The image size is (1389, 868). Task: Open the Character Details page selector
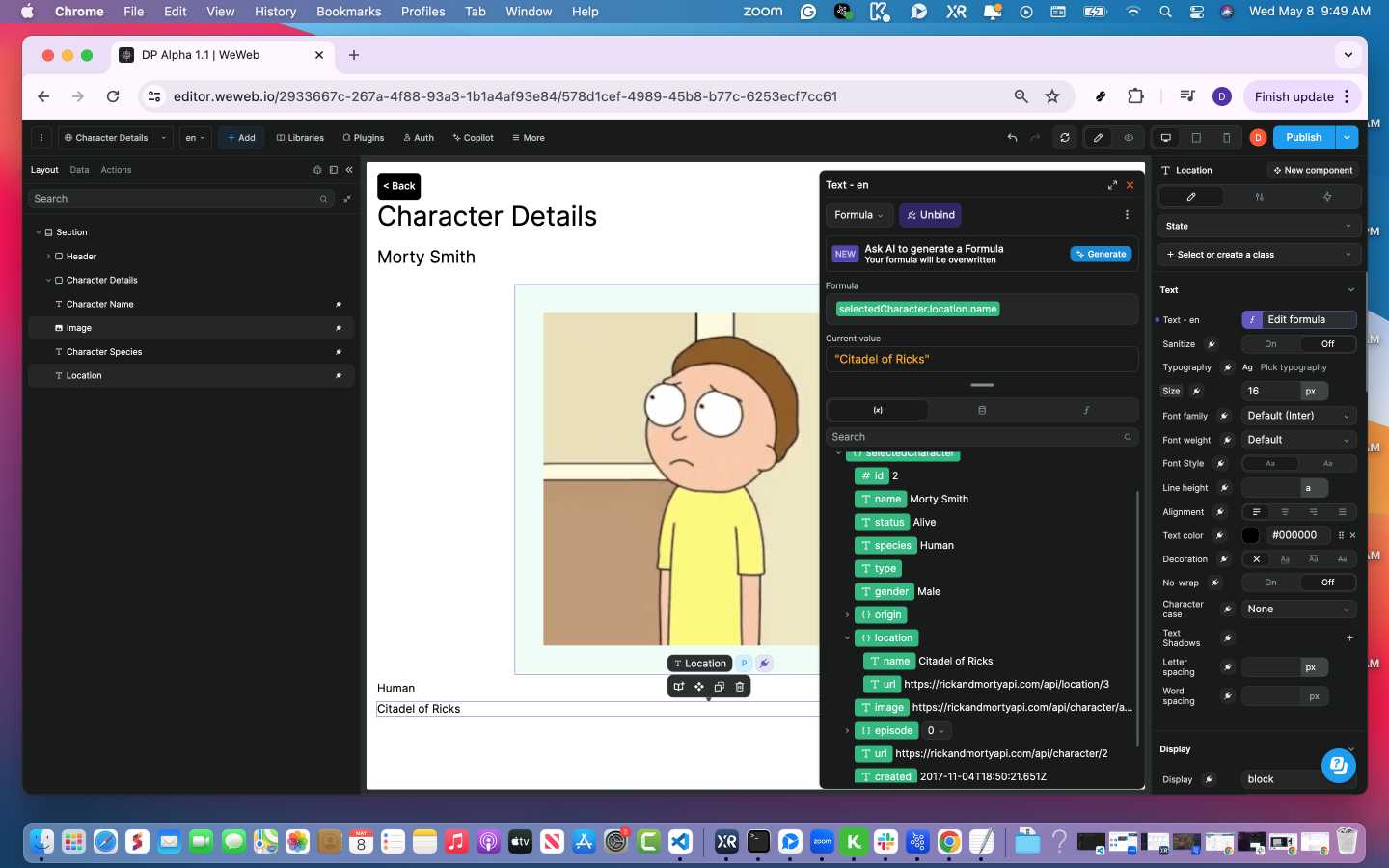pos(116,138)
